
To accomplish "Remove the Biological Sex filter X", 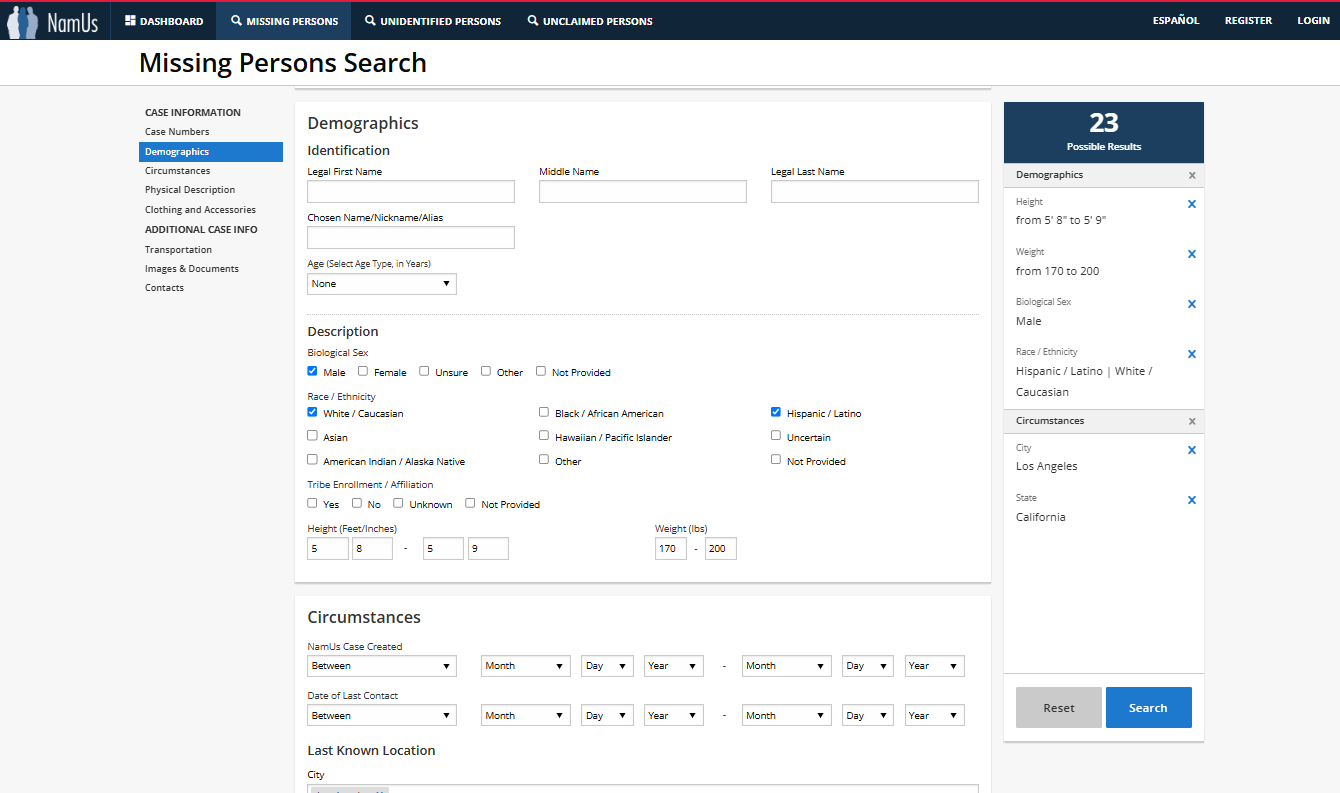I will pos(1191,304).
